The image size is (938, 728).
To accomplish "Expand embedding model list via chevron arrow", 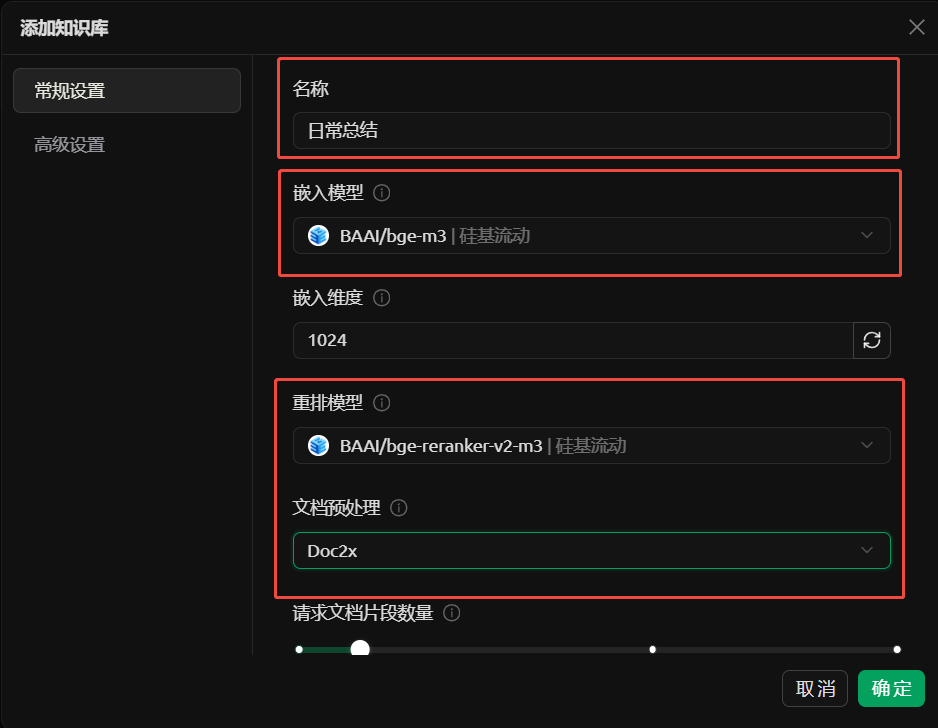I will point(867,235).
